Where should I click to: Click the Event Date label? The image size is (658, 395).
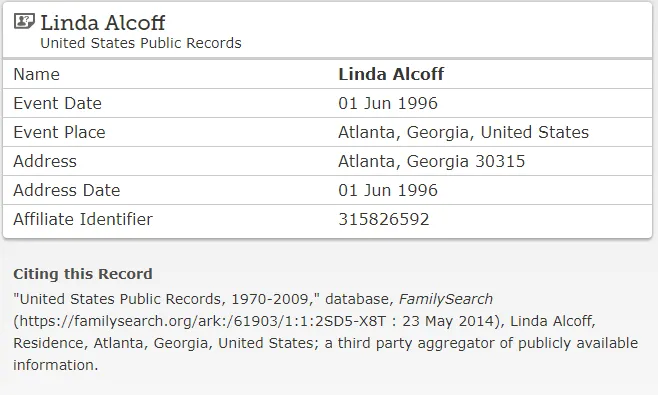click(57, 103)
